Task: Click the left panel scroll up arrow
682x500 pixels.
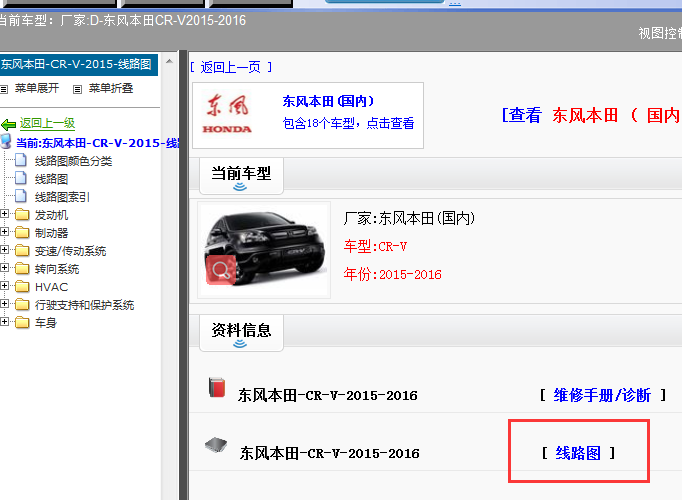Action: tap(169, 61)
